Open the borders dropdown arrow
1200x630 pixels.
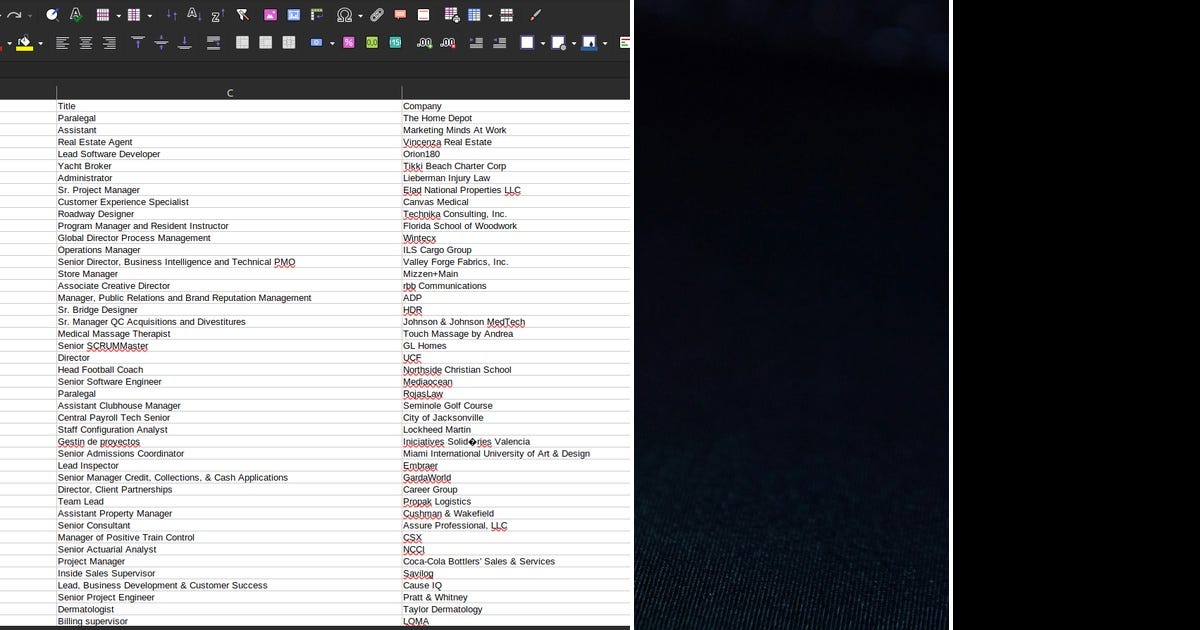coord(542,43)
